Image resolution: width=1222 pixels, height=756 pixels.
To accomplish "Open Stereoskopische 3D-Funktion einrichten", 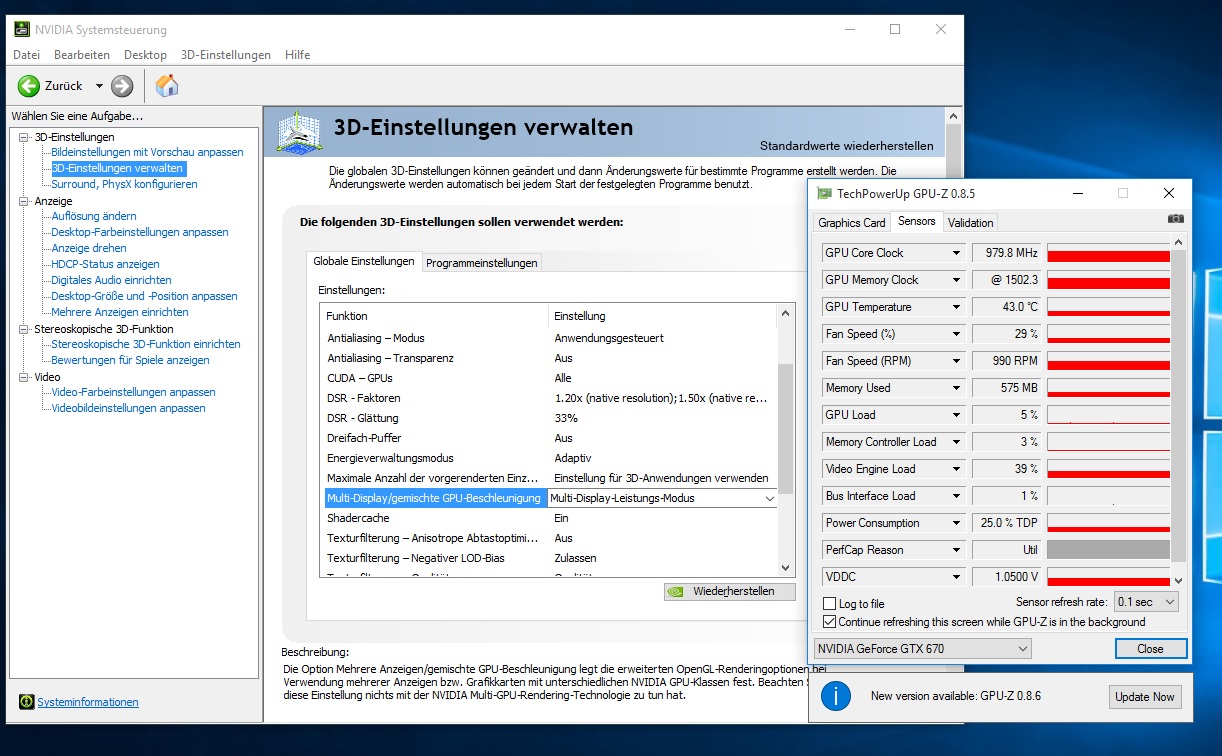I will tap(146, 344).
